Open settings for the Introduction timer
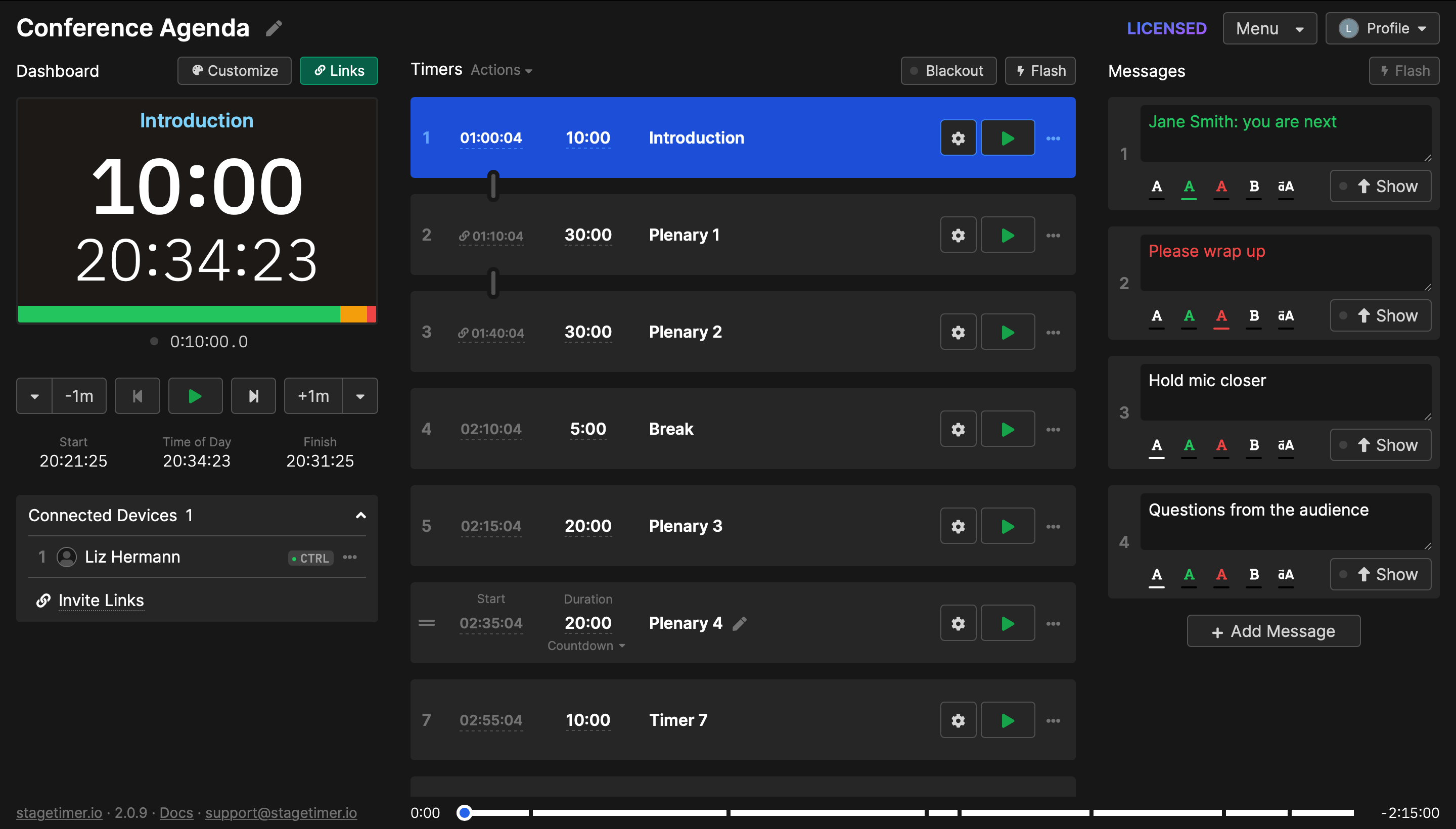 click(958, 137)
